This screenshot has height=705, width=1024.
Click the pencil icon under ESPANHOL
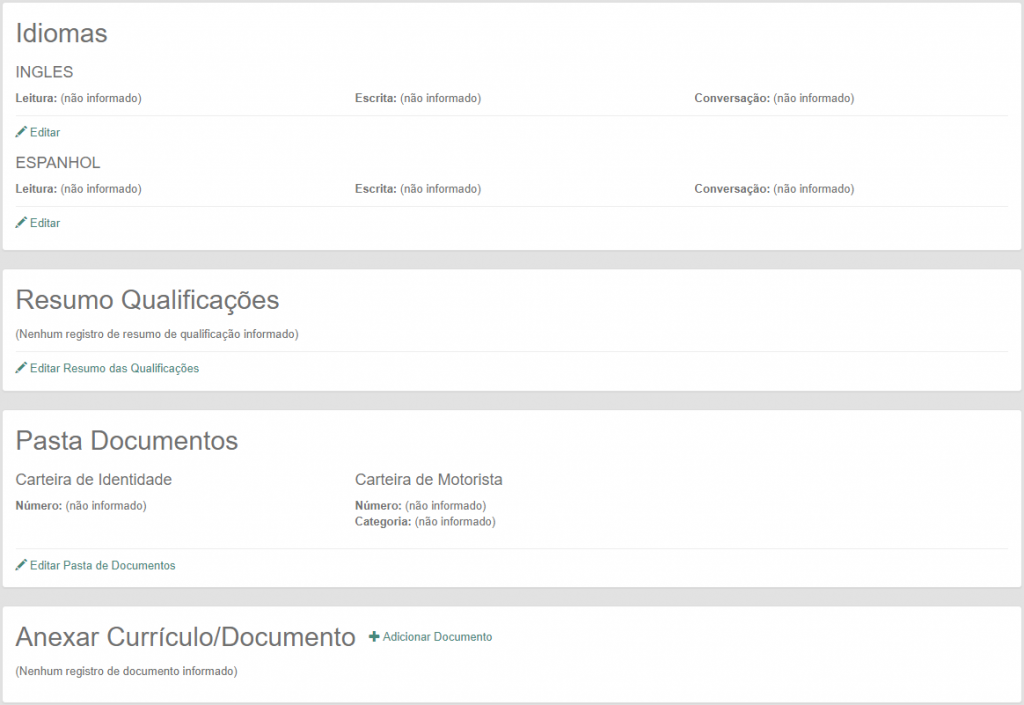pyautogui.click(x=21, y=223)
